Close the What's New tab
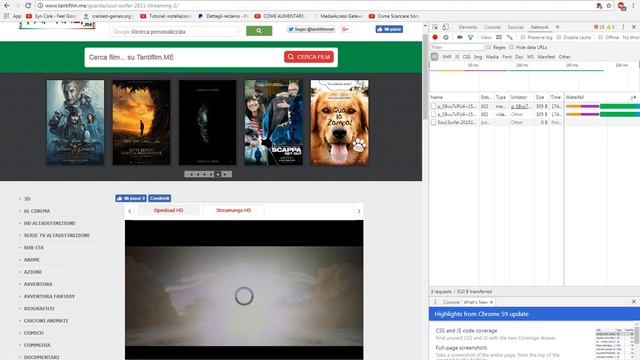 pyautogui.click(x=491, y=302)
